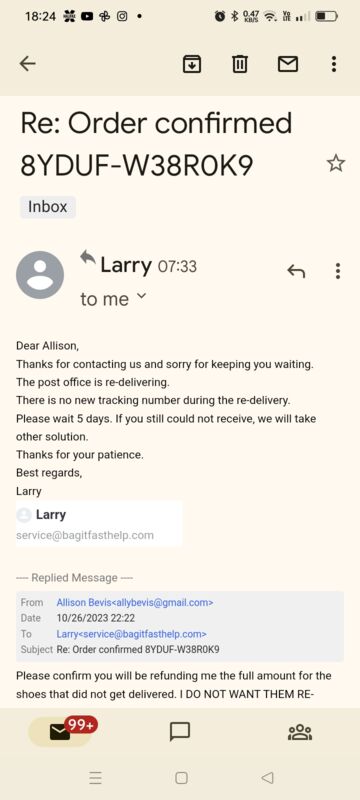The height and width of the screenshot is (800, 360).
Task: Open top toolbar three-dot overflow menu
Action: [333, 64]
